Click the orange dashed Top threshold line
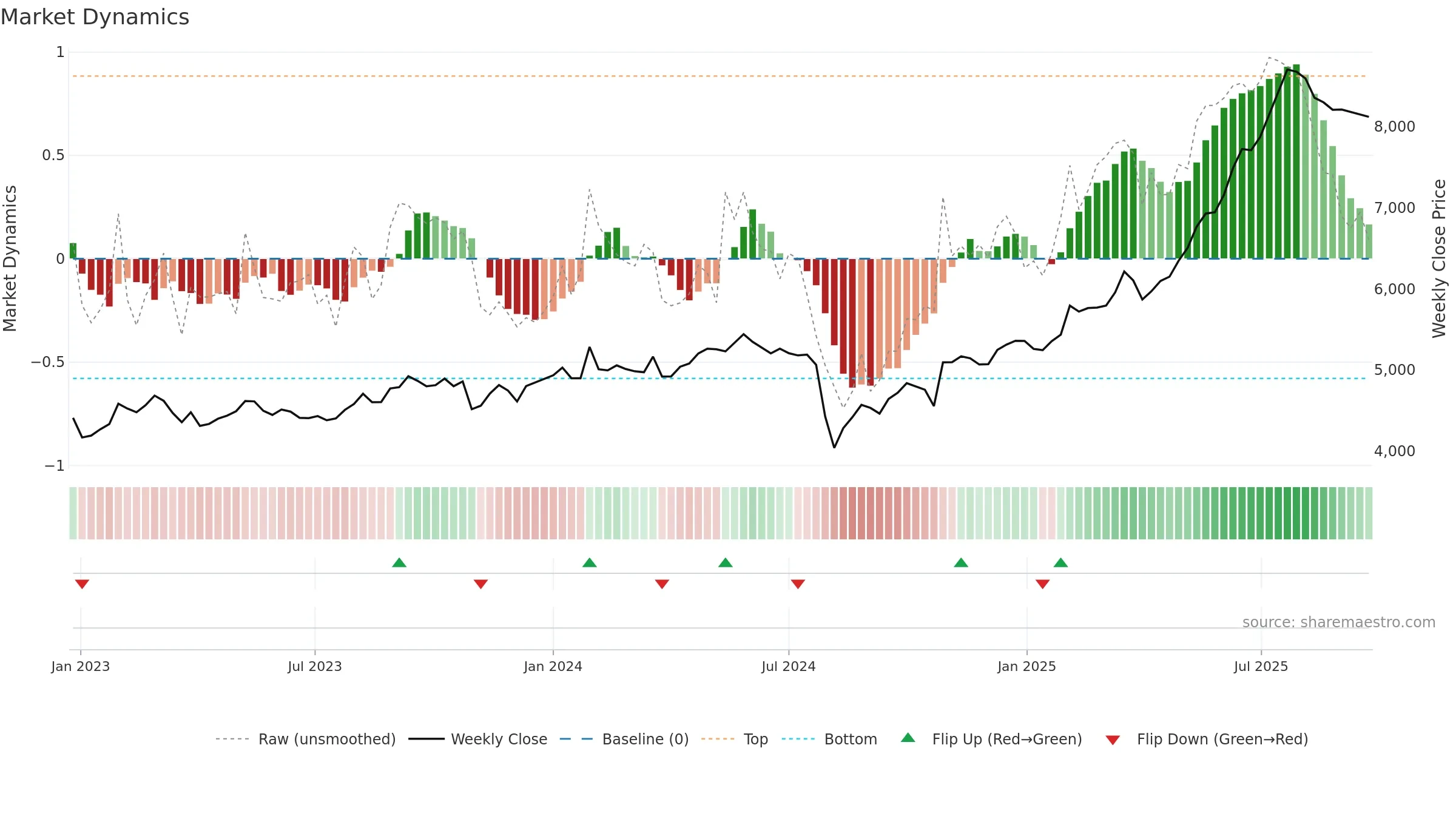This screenshot has height=819, width=1456. 720,76
